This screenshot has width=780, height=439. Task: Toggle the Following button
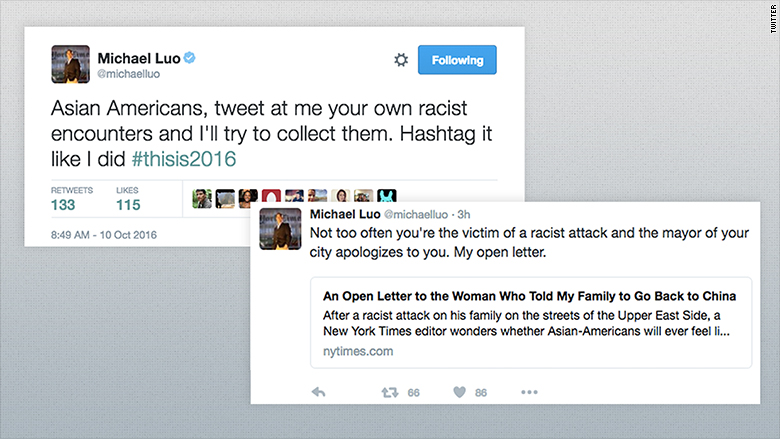pos(457,60)
